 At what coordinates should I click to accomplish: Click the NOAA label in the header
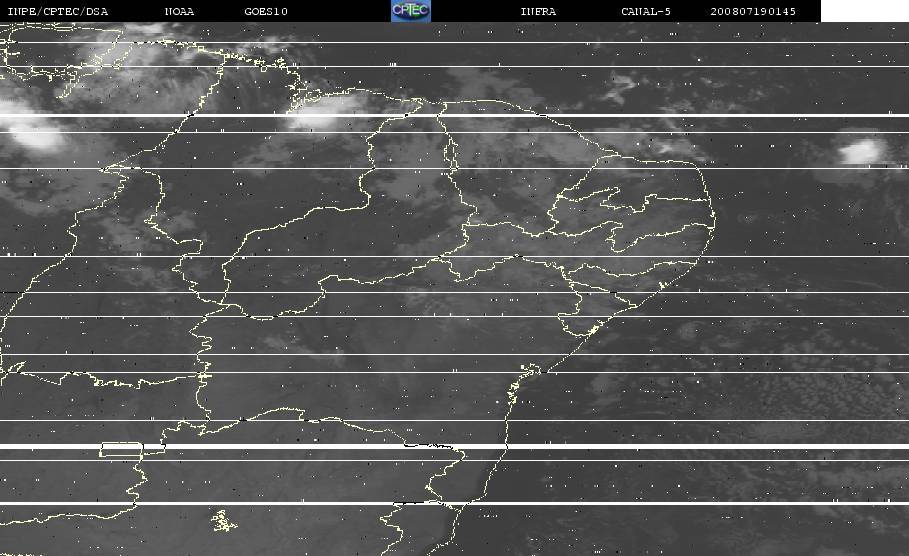click(179, 12)
